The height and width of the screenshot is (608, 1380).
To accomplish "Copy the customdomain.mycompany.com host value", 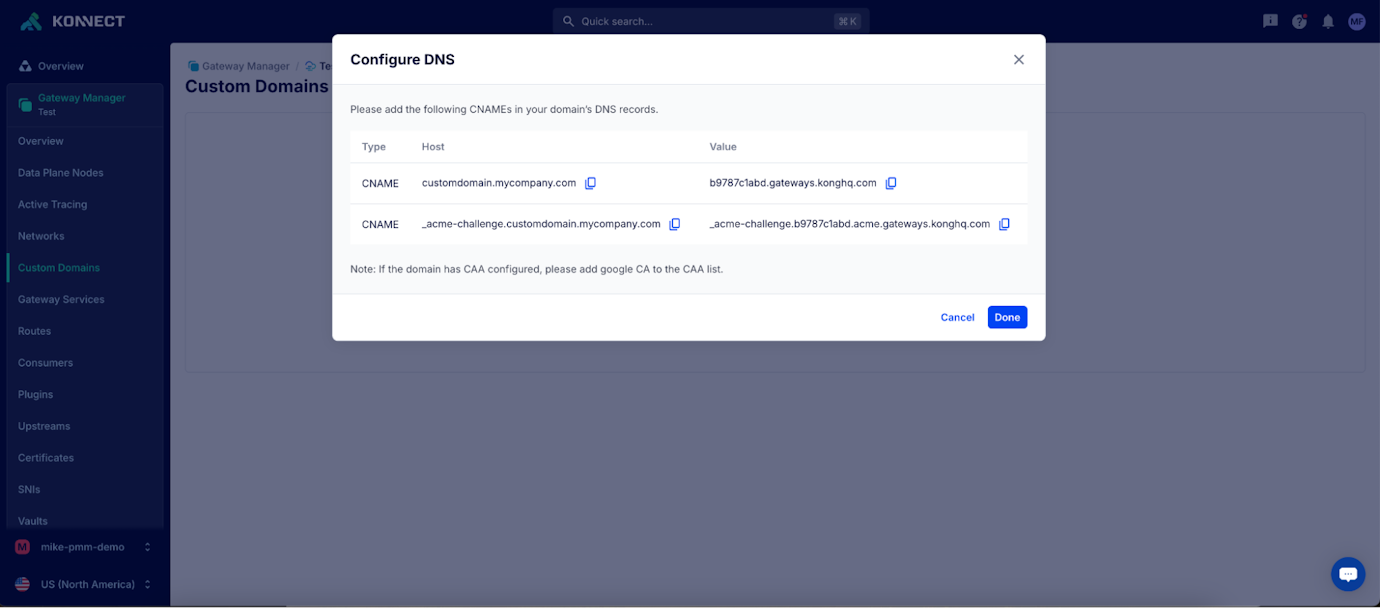I will coord(590,183).
